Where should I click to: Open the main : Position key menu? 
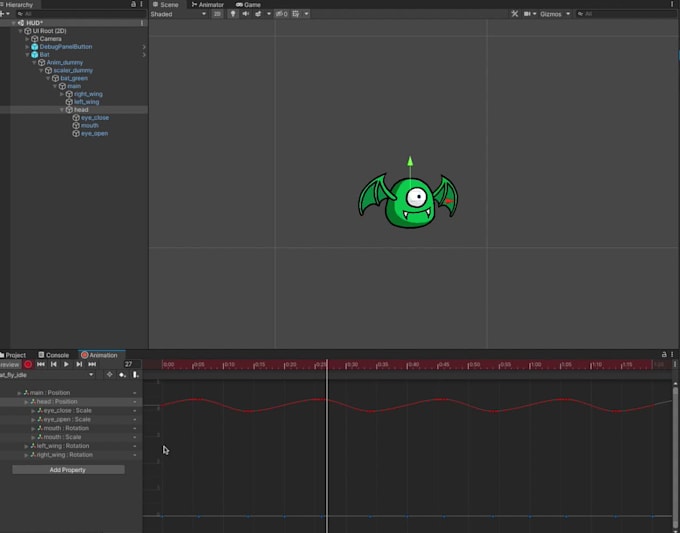(x=134, y=393)
